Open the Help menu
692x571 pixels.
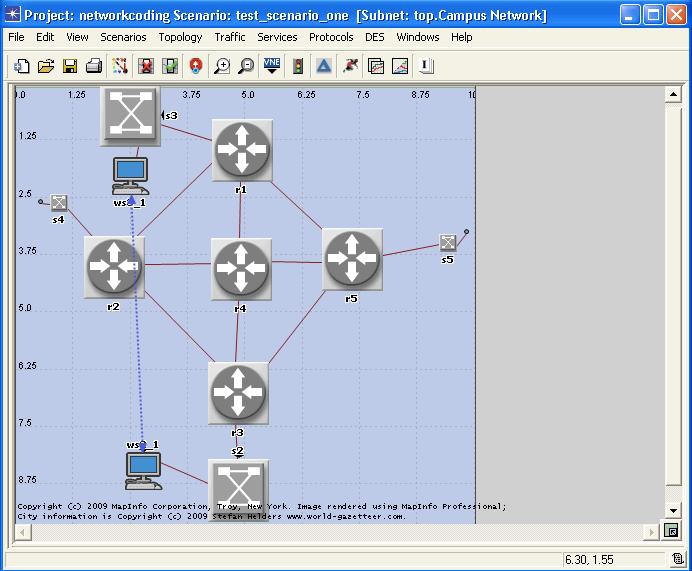[x=462, y=37]
